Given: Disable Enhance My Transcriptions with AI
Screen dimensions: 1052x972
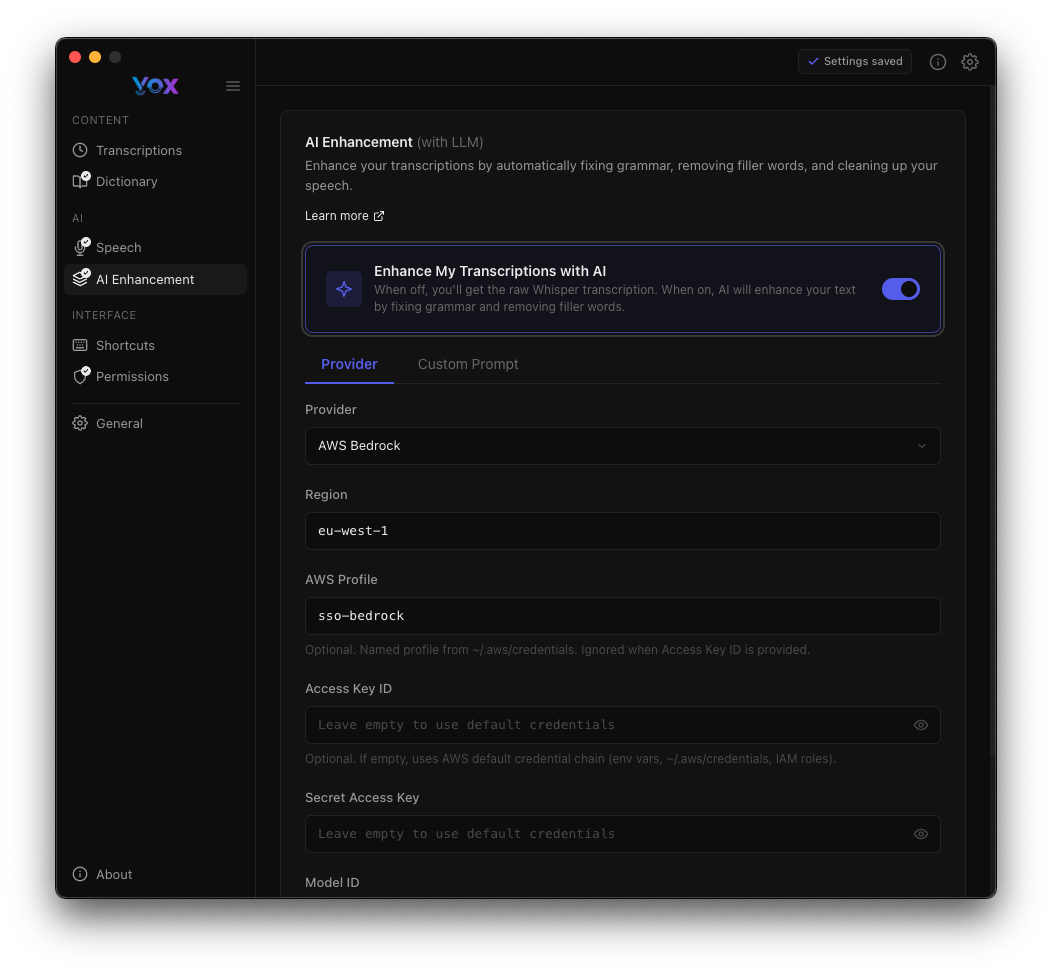Looking at the screenshot, I should (900, 288).
